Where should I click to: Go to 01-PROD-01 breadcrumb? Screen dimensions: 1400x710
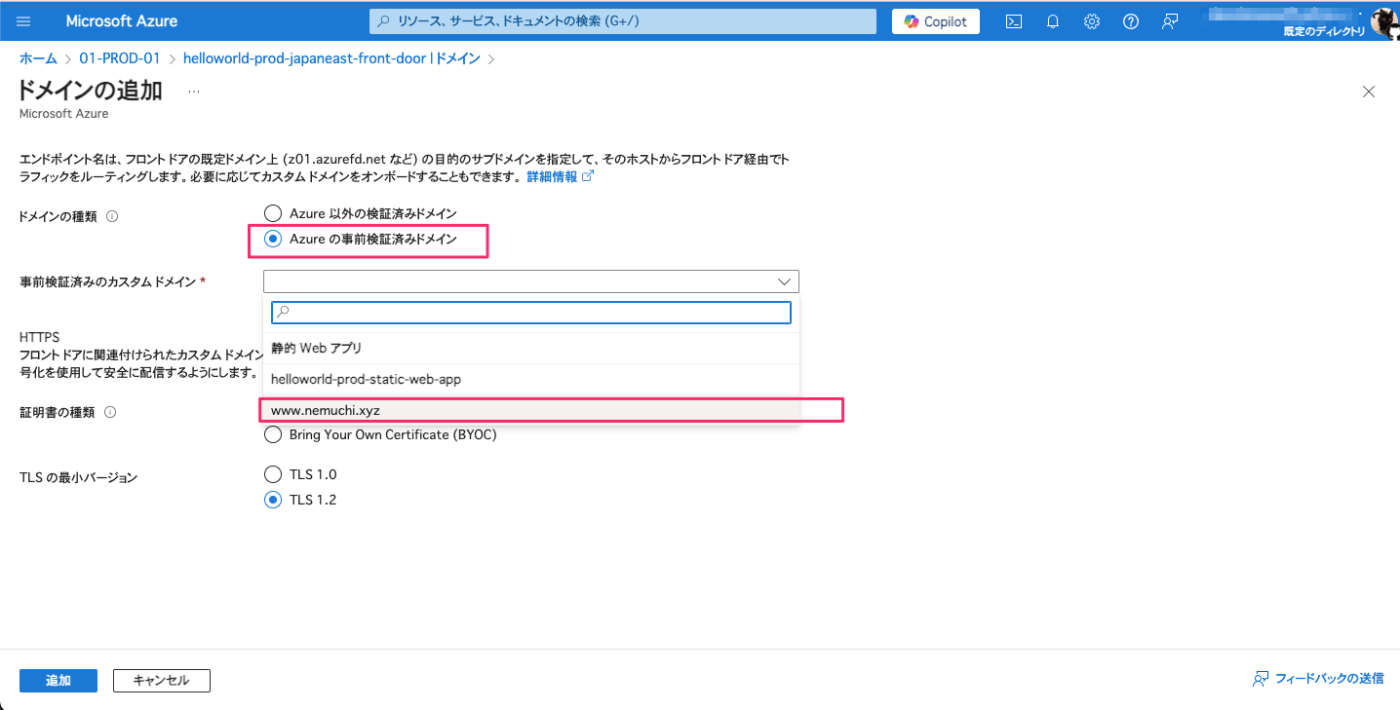coord(120,59)
